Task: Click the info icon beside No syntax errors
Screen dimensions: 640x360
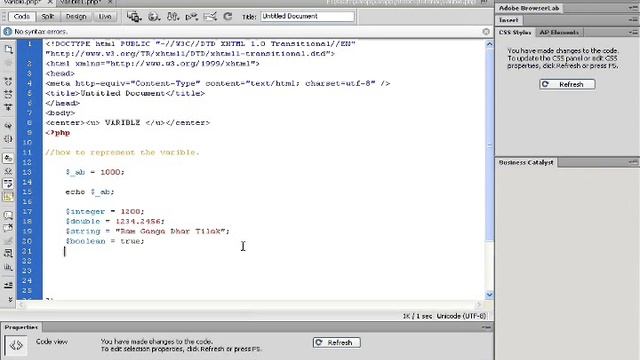Action: (7, 31)
